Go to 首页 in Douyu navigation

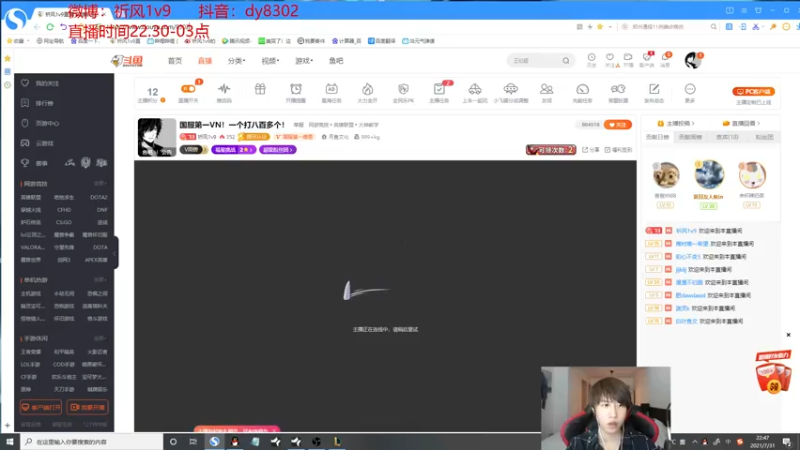[x=174, y=61]
